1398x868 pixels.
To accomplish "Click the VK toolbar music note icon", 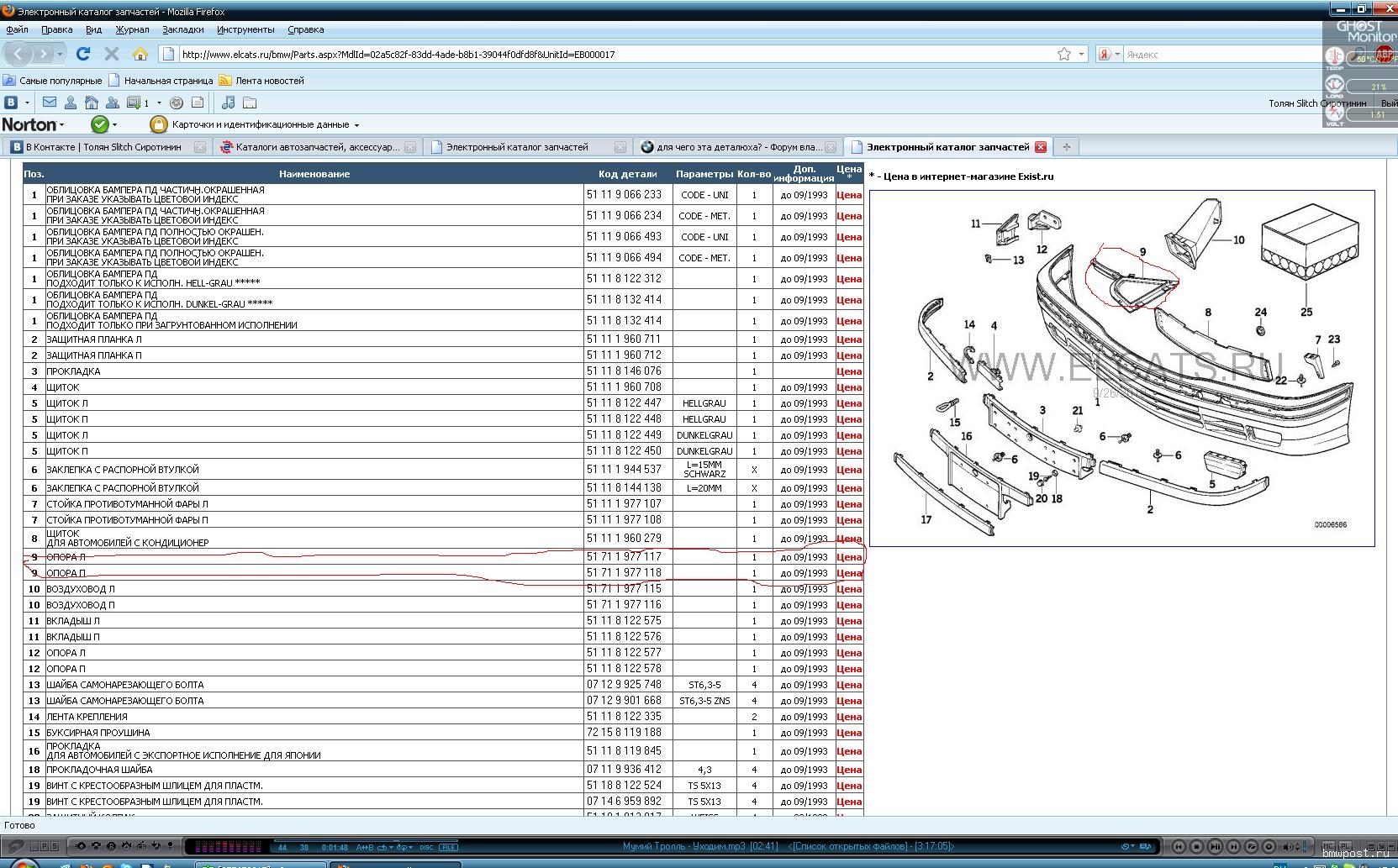I will coord(228,103).
